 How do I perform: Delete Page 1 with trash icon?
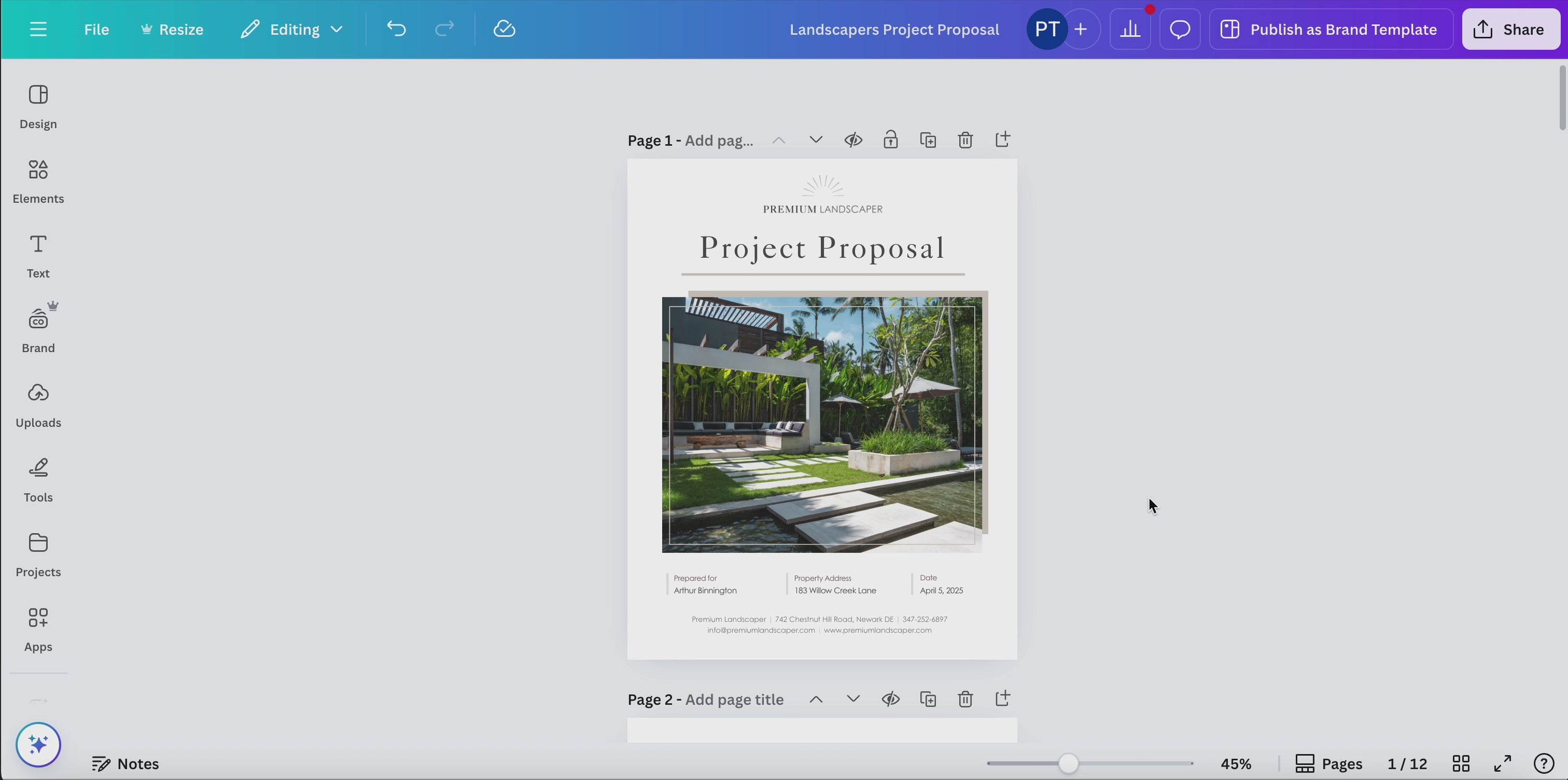click(x=965, y=140)
